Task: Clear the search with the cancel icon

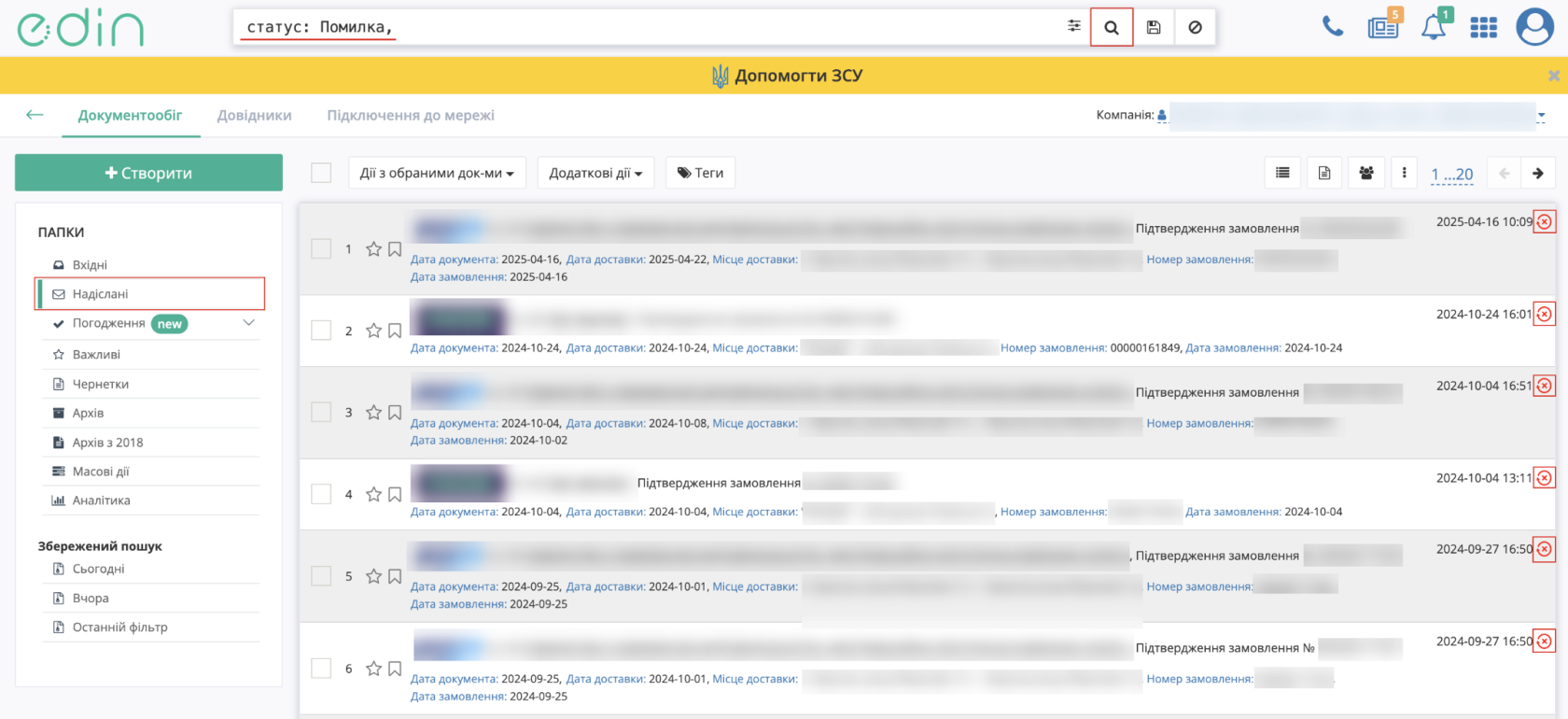Action: pos(1195,27)
